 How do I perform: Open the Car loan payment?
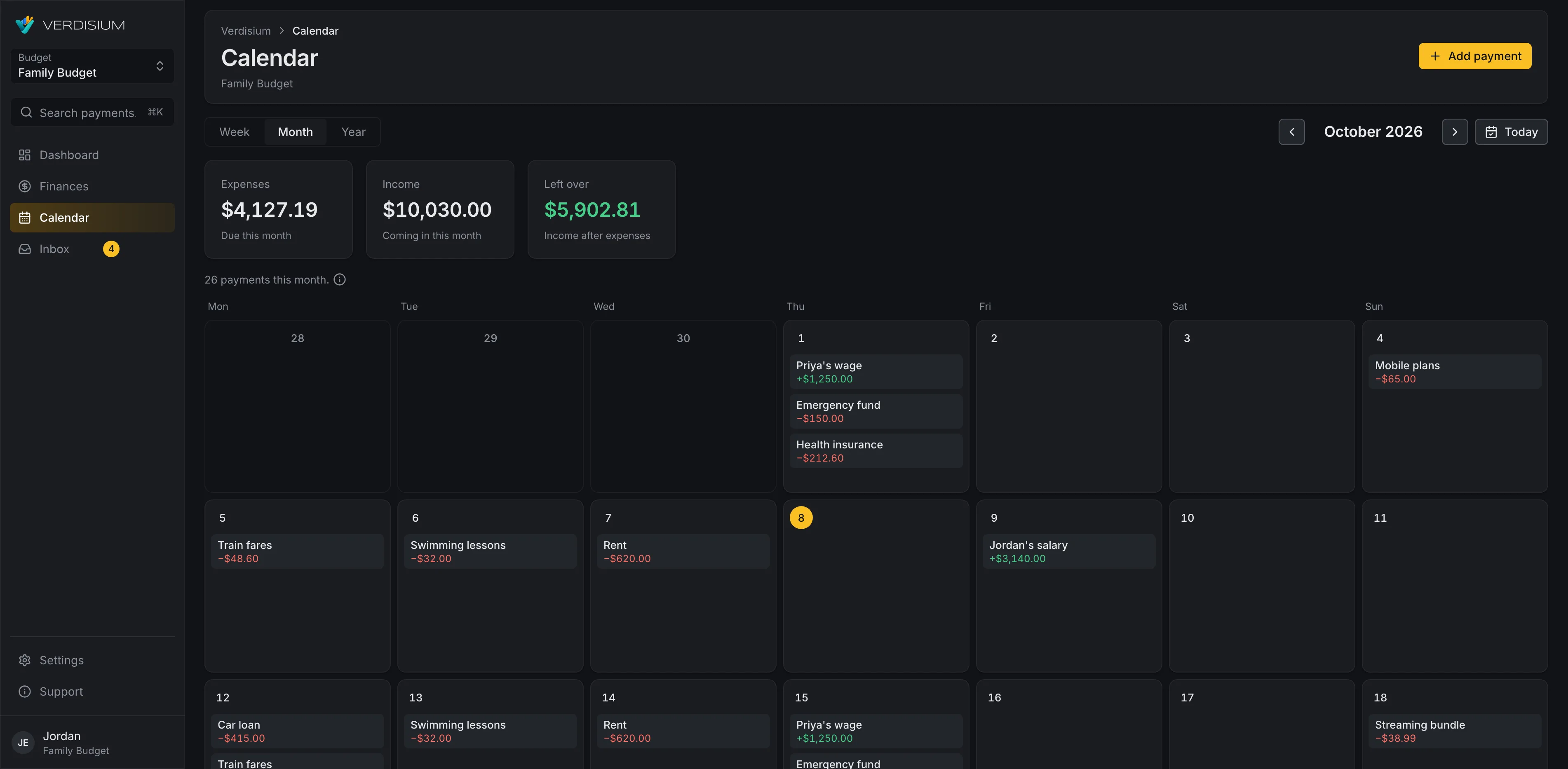(297, 731)
